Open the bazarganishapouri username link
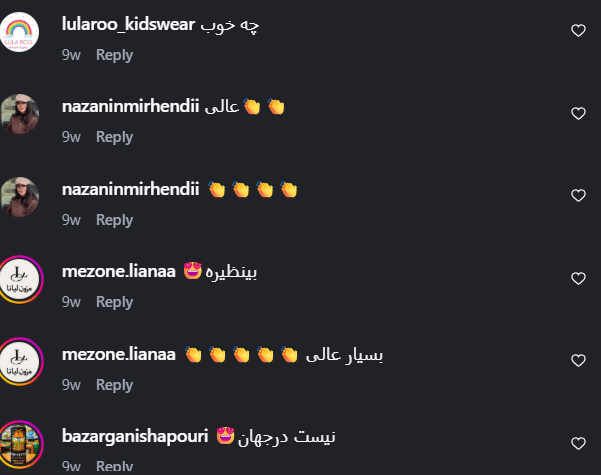This screenshot has height=475, width=601. (x=135, y=436)
